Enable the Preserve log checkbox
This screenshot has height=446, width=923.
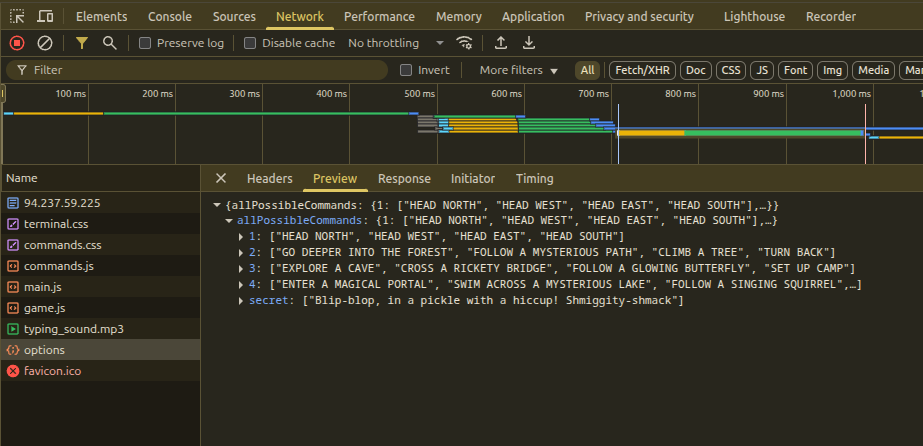[x=146, y=43]
